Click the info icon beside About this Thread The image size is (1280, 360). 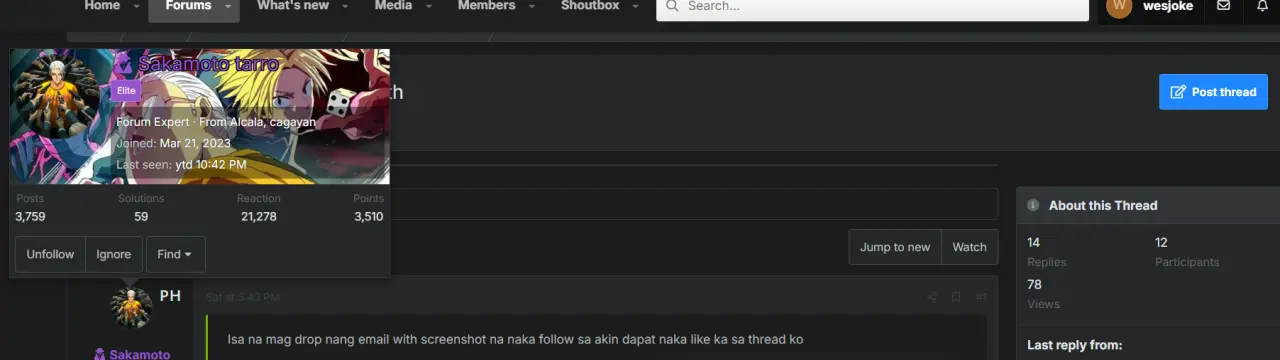pos(1033,205)
